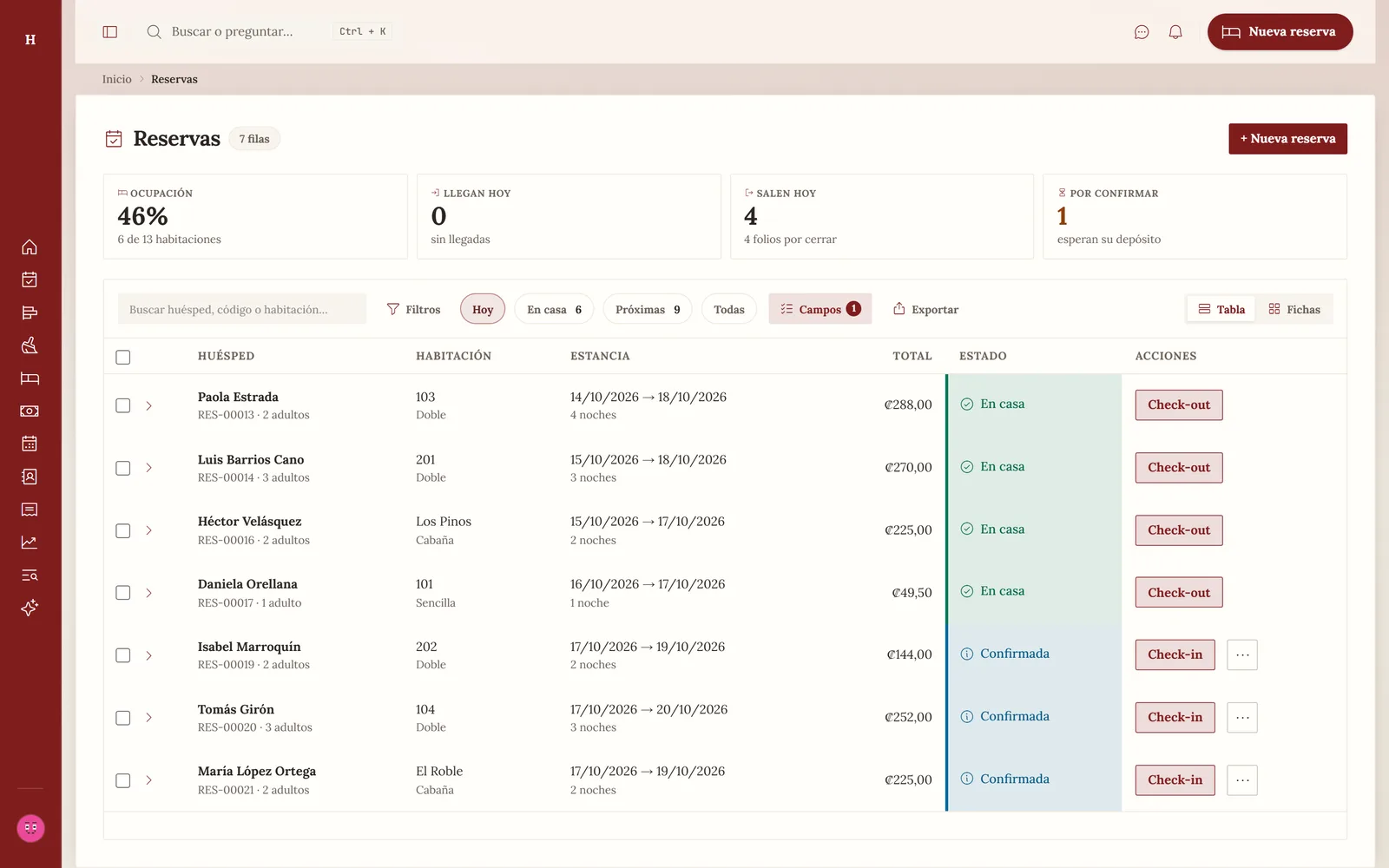Expand the Paola Estrada row
1389x868 pixels.
click(149, 405)
